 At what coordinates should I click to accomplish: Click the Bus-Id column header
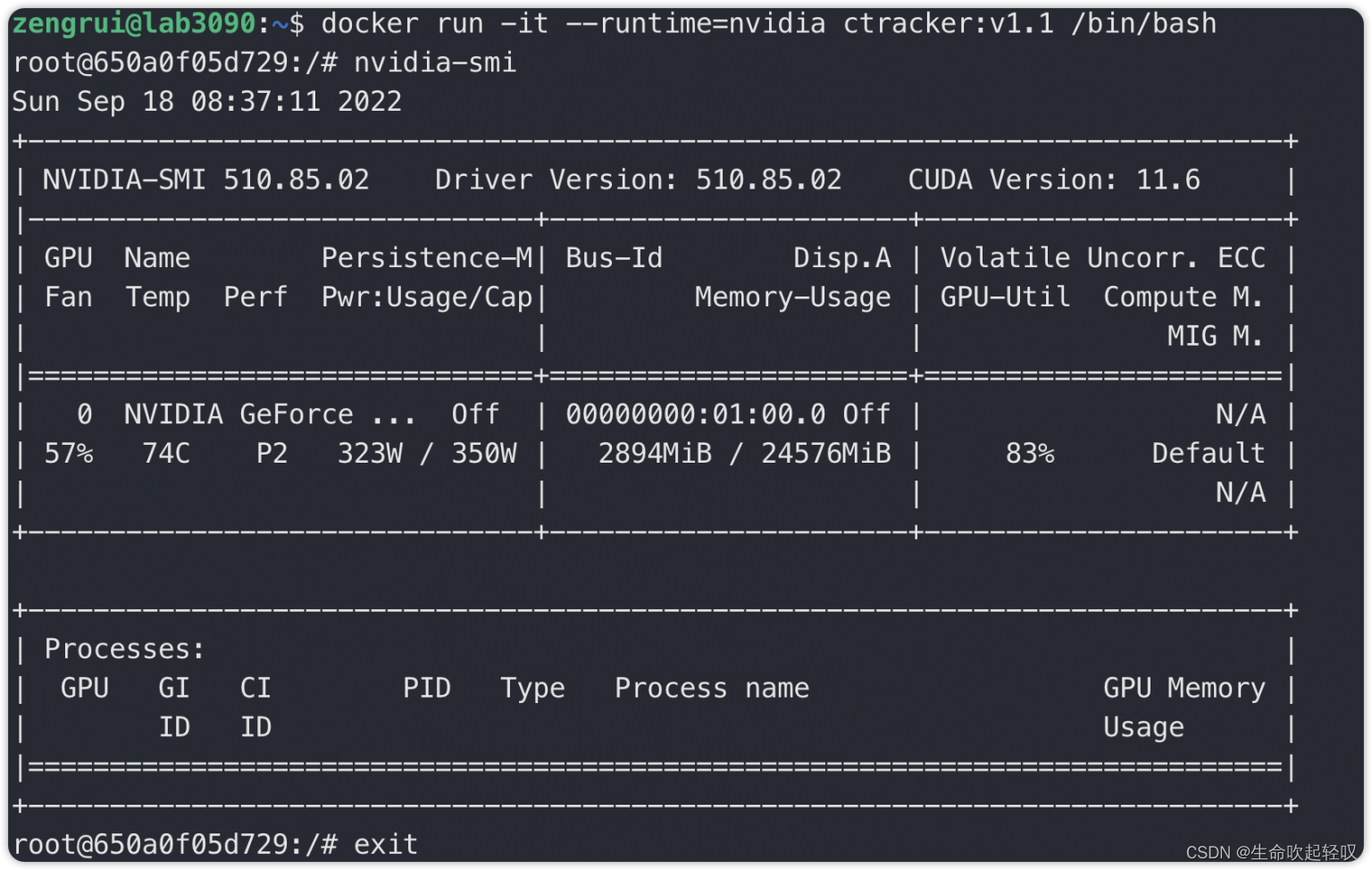pos(615,258)
